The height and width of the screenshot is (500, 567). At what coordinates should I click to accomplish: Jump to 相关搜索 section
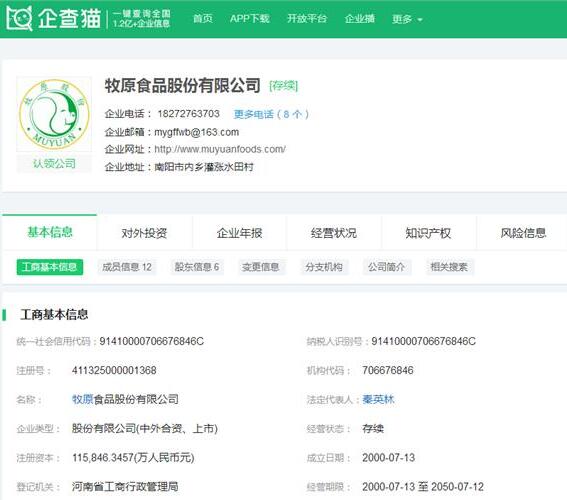tap(449, 267)
